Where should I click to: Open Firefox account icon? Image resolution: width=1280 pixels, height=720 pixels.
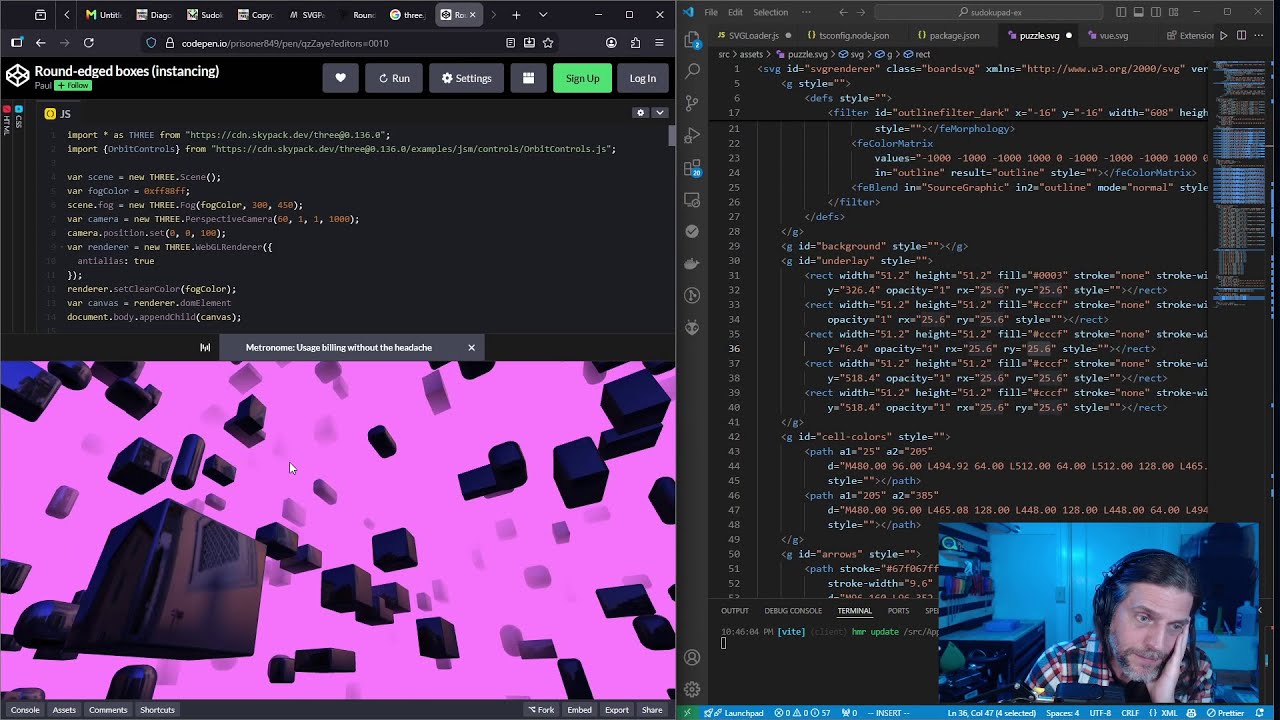[611, 43]
